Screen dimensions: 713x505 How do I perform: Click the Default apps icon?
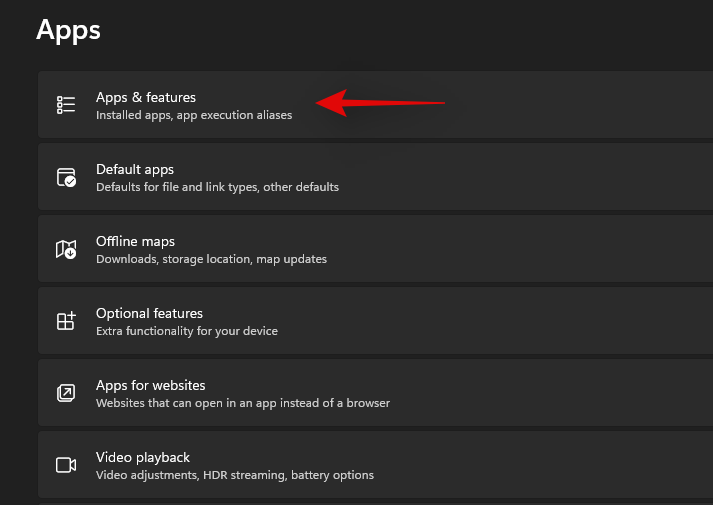pos(66,177)
